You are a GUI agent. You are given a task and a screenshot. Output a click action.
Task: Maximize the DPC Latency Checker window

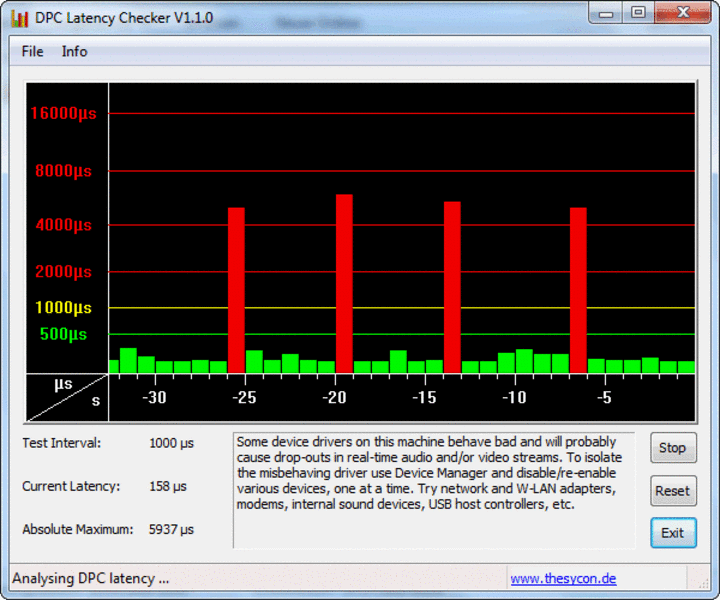point(638,13)
